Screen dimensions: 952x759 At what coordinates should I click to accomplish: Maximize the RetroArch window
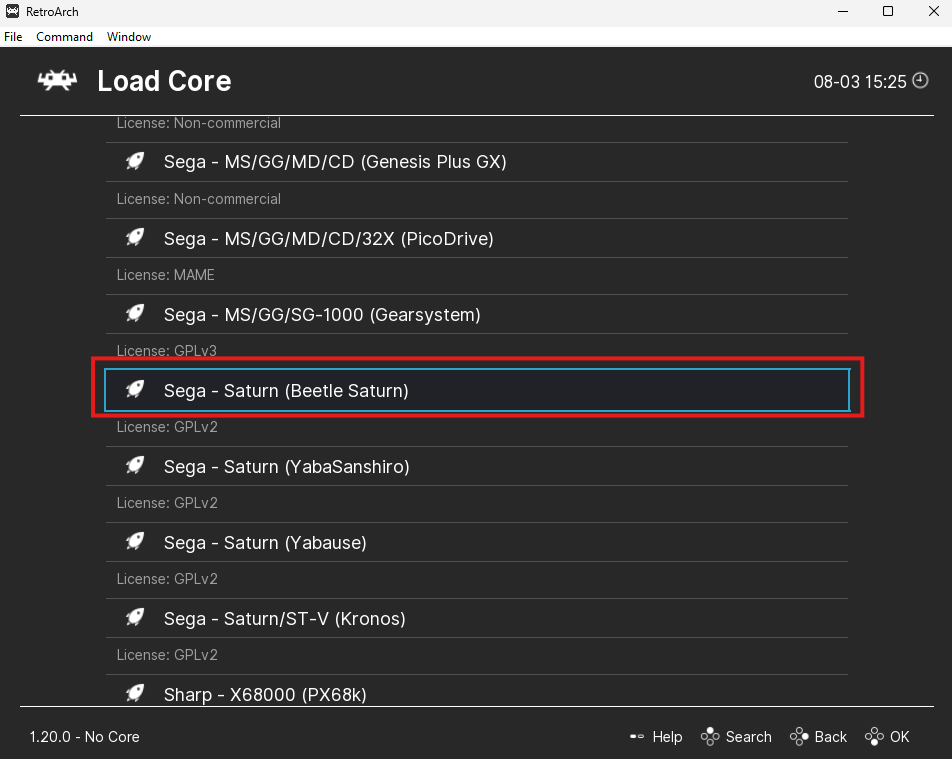[888, 12]
